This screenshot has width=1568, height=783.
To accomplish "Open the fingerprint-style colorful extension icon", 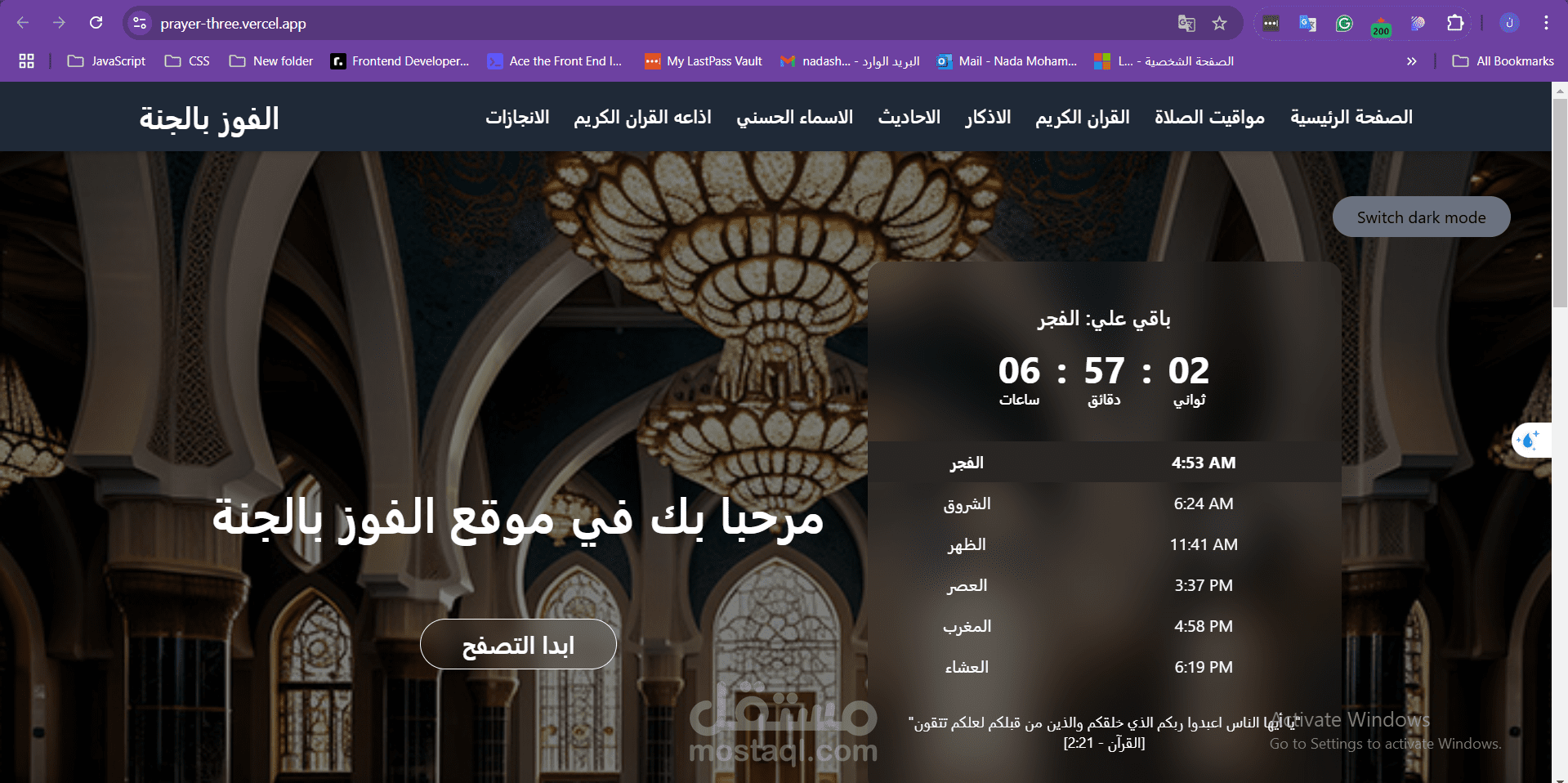I will [x=1418, y=23].
